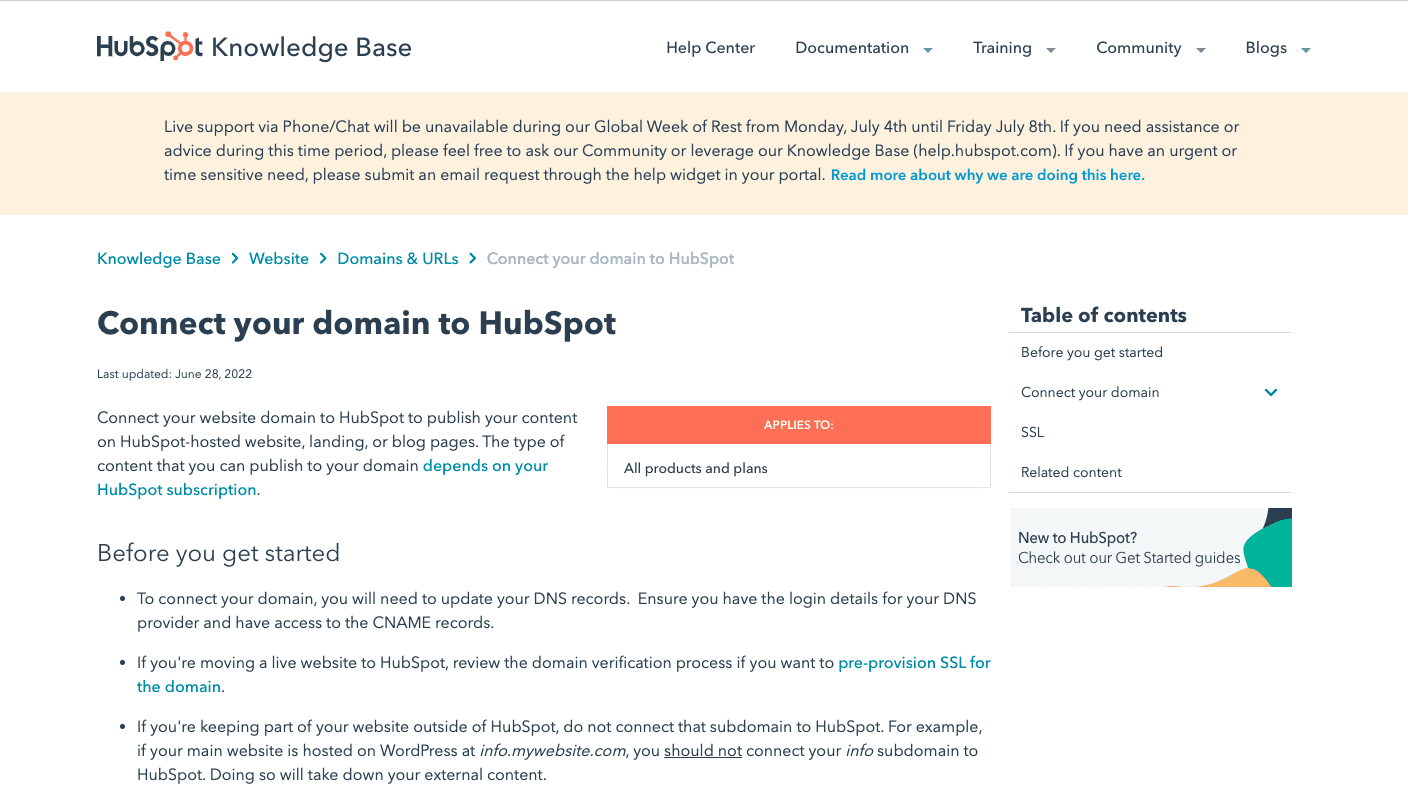Click the HubSpot Knowledge Base logo
1408x800 pixels.
[x=254, y=47]
